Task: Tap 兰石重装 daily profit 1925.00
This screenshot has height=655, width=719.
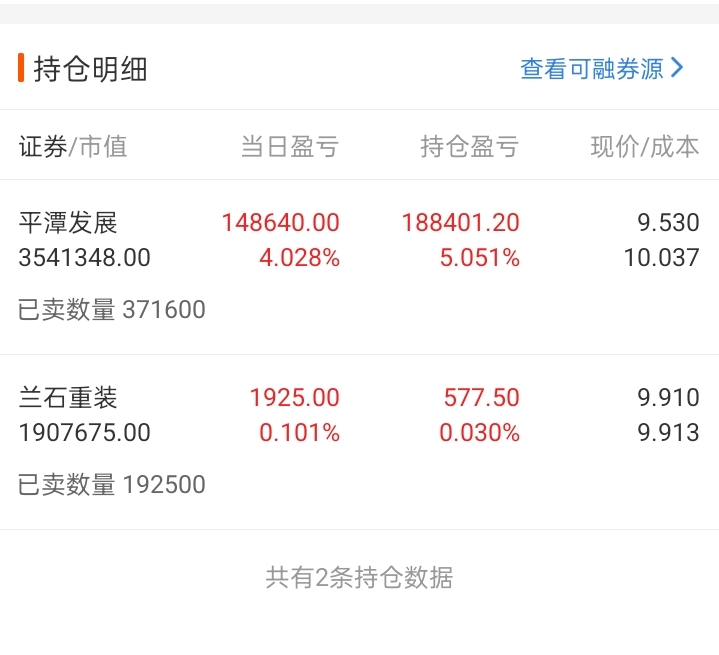Action: click(294, 397)
